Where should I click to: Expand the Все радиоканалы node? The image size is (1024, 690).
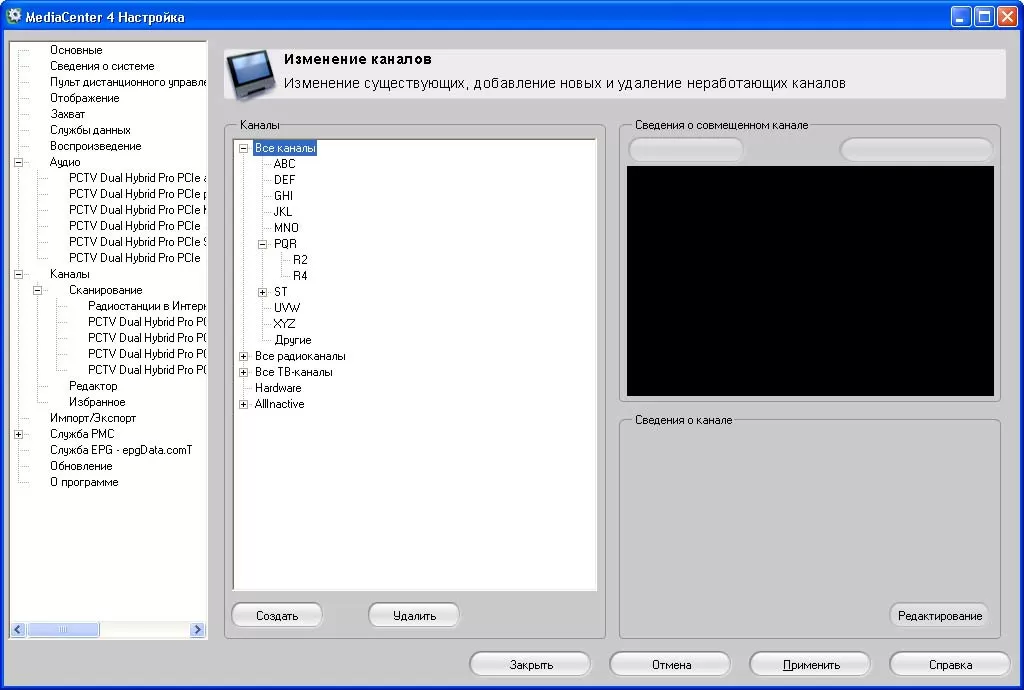coord(243,356)
